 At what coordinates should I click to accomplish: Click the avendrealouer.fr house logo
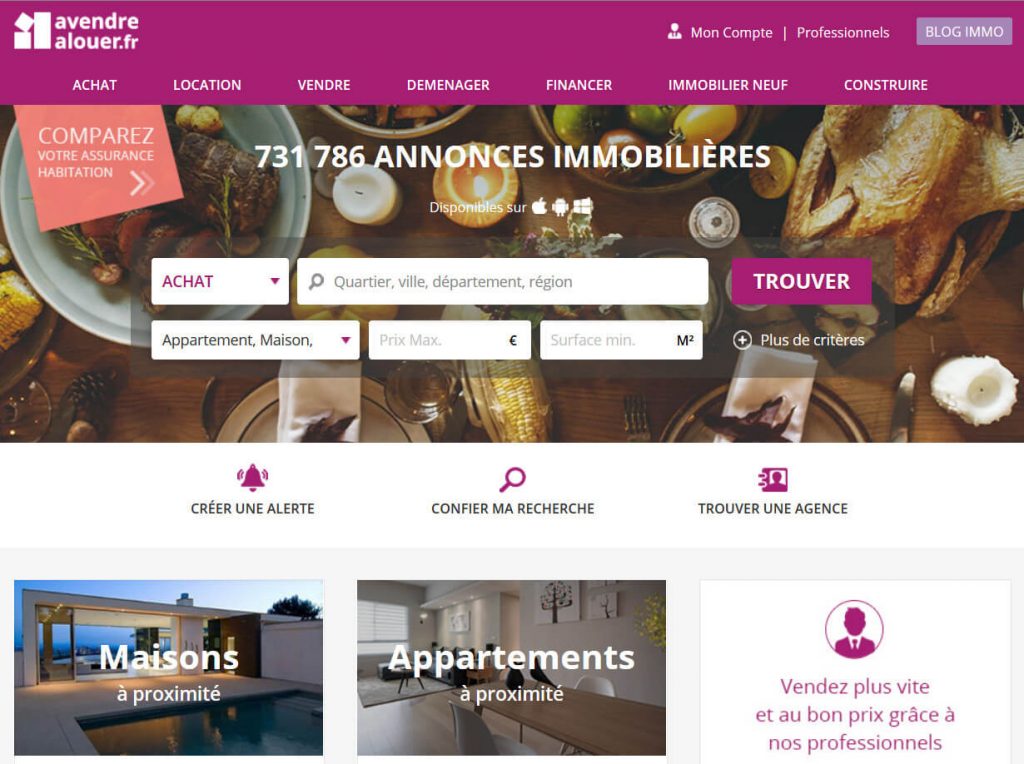pos(32,31)
